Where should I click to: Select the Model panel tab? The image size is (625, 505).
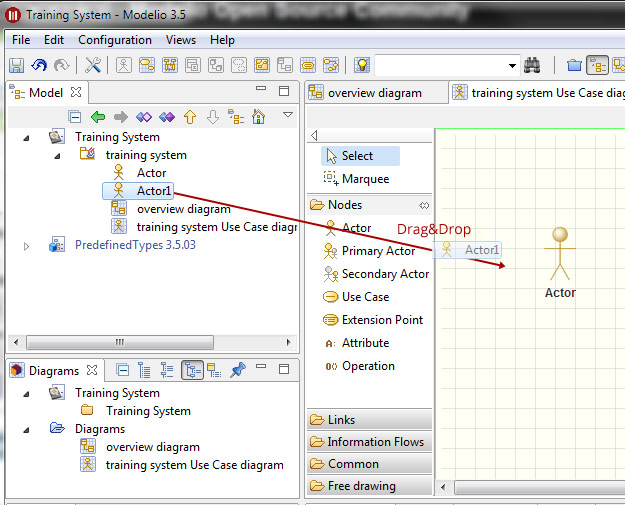coord(47,93)
